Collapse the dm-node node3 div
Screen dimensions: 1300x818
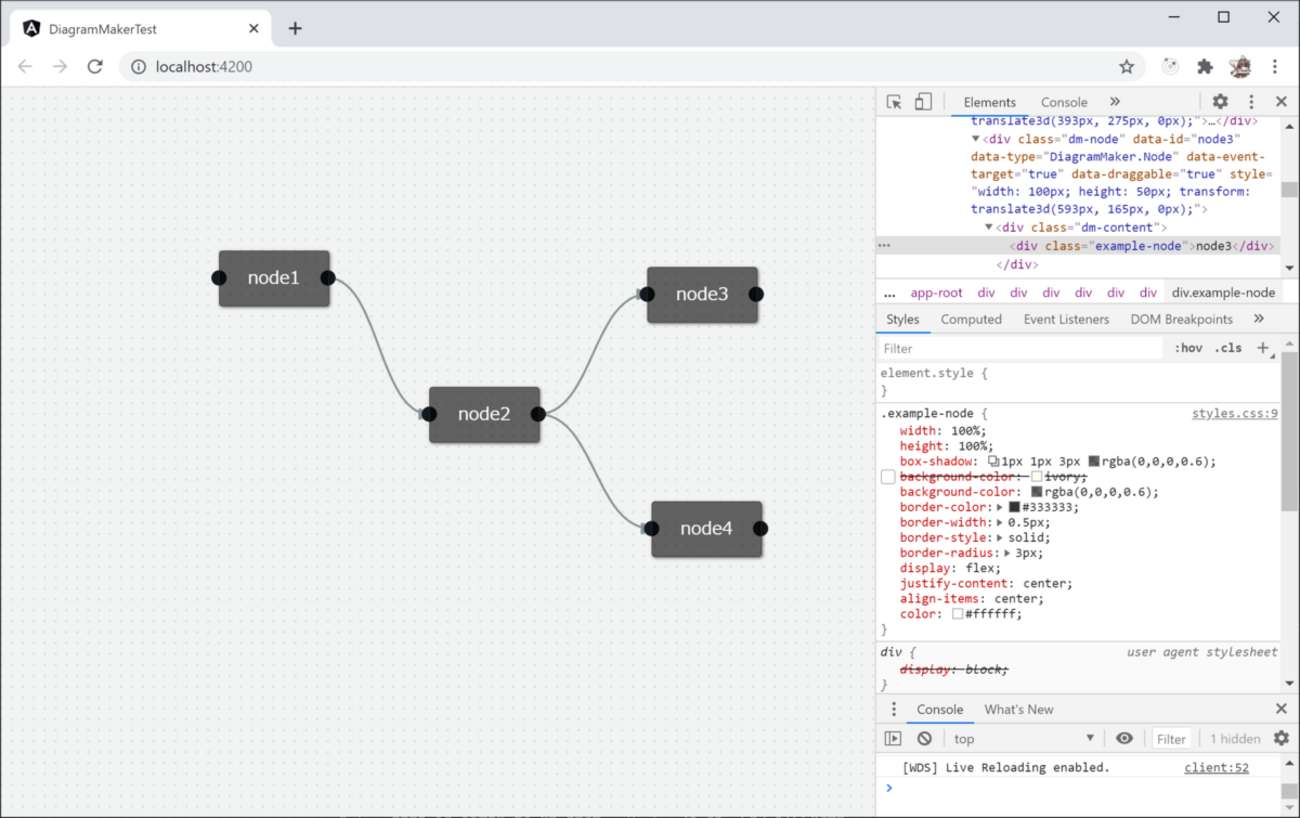976,139
